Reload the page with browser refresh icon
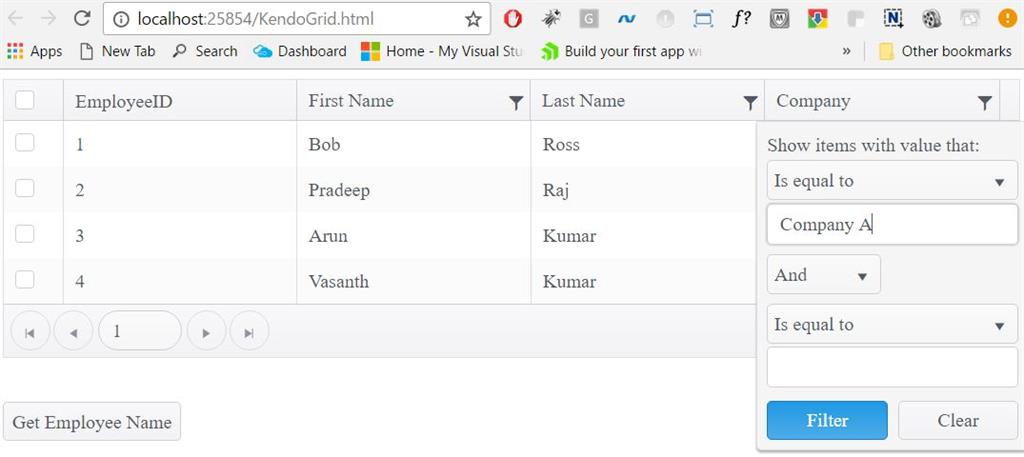The height and width of the screenshot is (457, 1024). click(82, 18)
